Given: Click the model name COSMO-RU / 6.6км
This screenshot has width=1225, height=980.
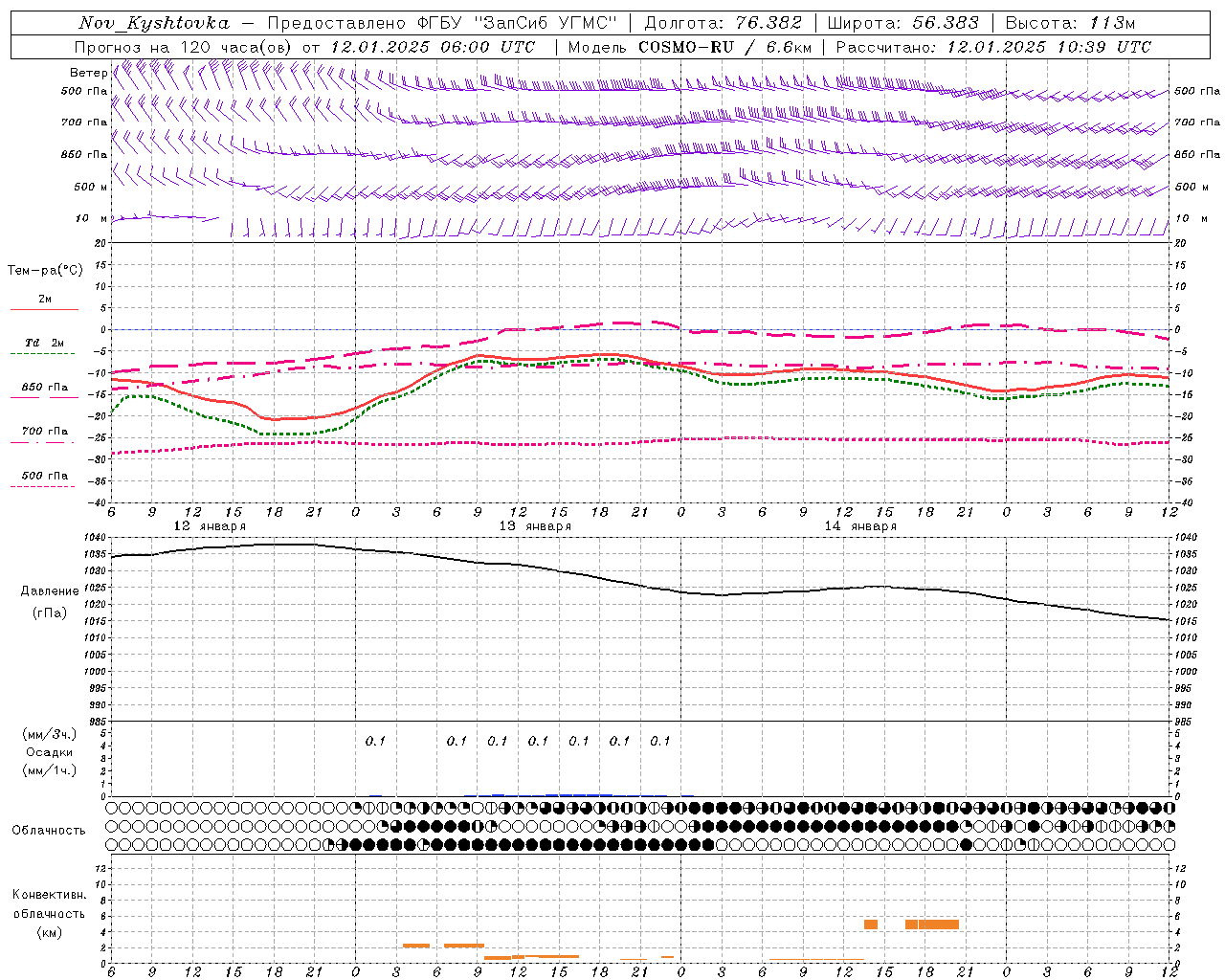Looking at the screenshot, I should 725,47.
